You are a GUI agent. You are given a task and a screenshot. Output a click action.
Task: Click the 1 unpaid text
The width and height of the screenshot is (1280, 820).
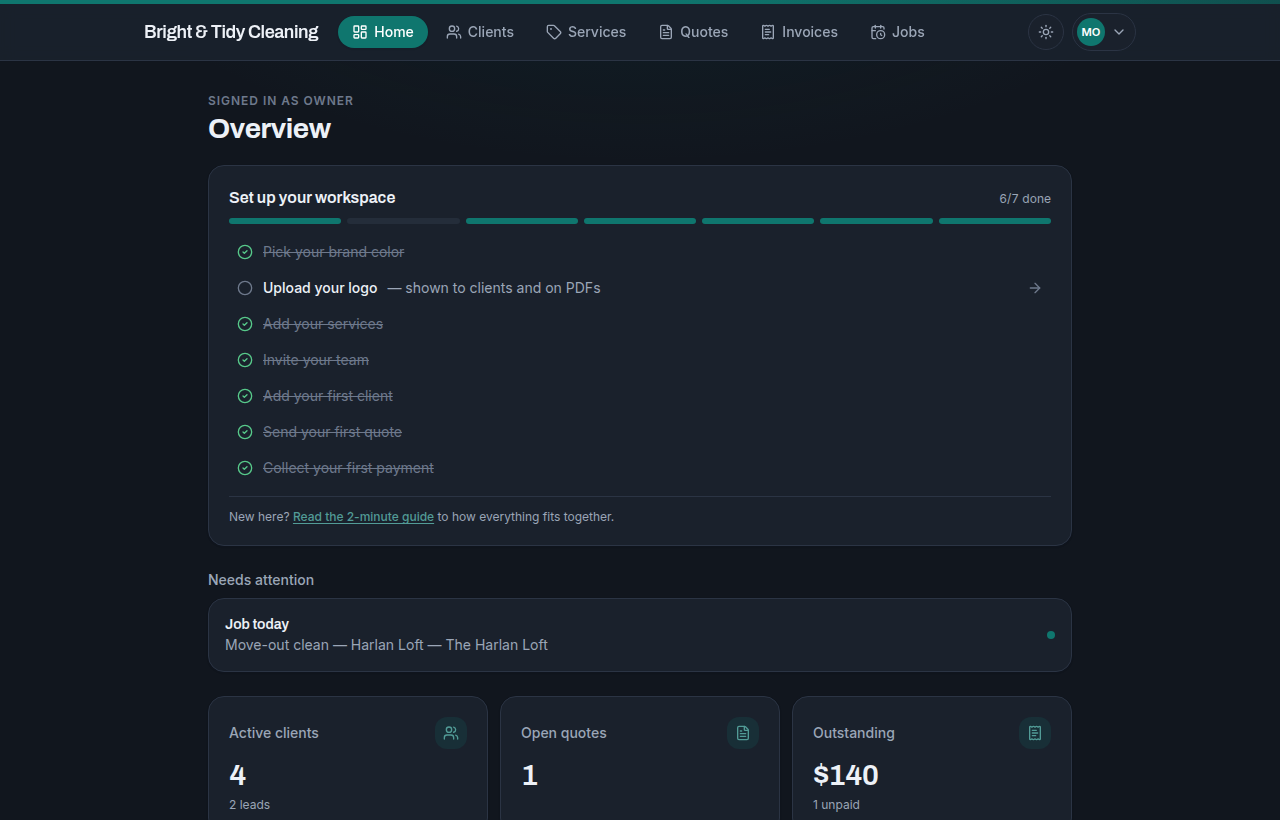836,805
